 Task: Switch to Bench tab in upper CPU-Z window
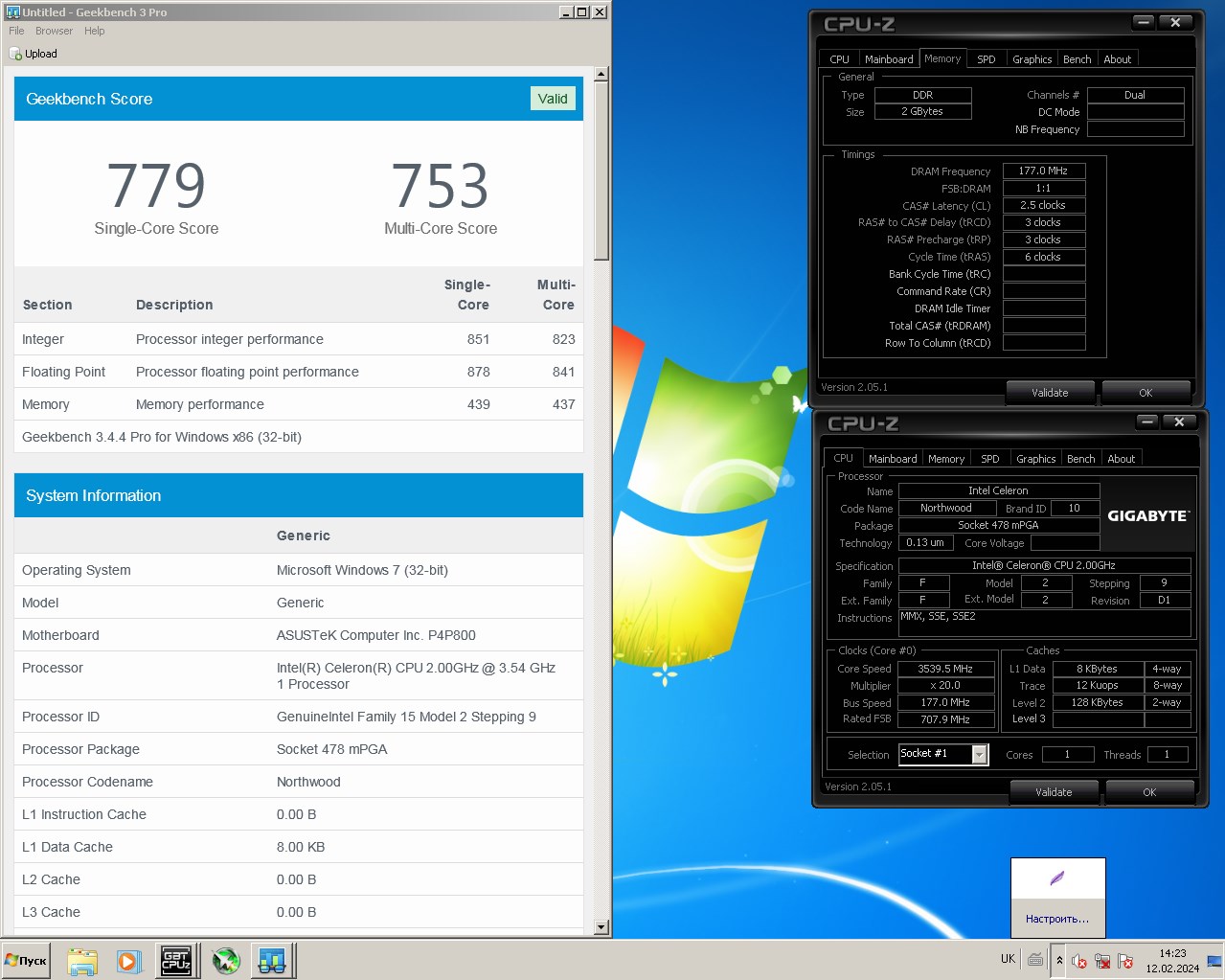1077,59
